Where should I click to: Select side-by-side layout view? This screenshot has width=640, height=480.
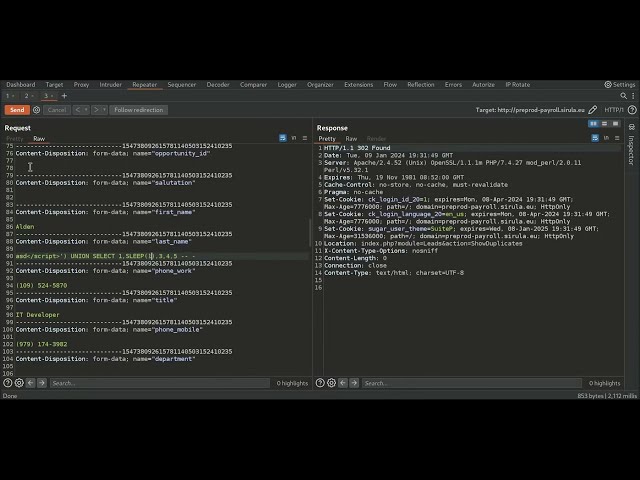pos(593,124)
